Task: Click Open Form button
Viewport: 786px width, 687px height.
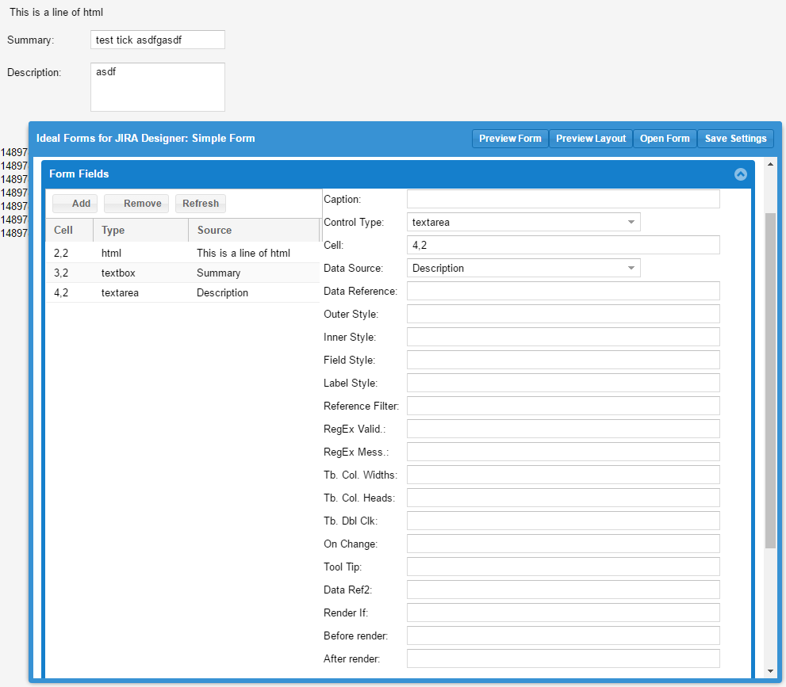Action: [x=664, y=138]
